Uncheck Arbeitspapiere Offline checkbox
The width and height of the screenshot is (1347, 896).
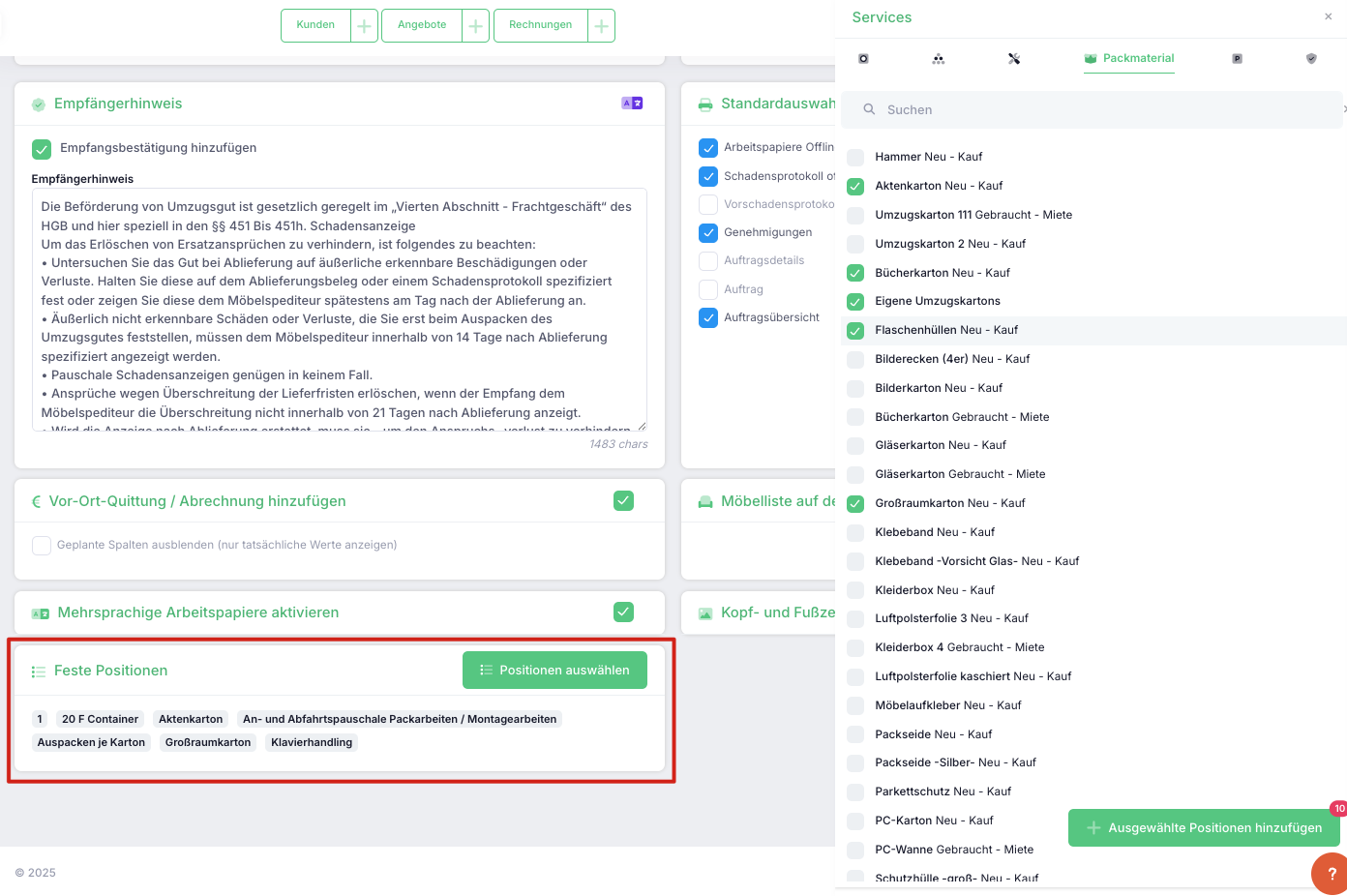(708, 148)
